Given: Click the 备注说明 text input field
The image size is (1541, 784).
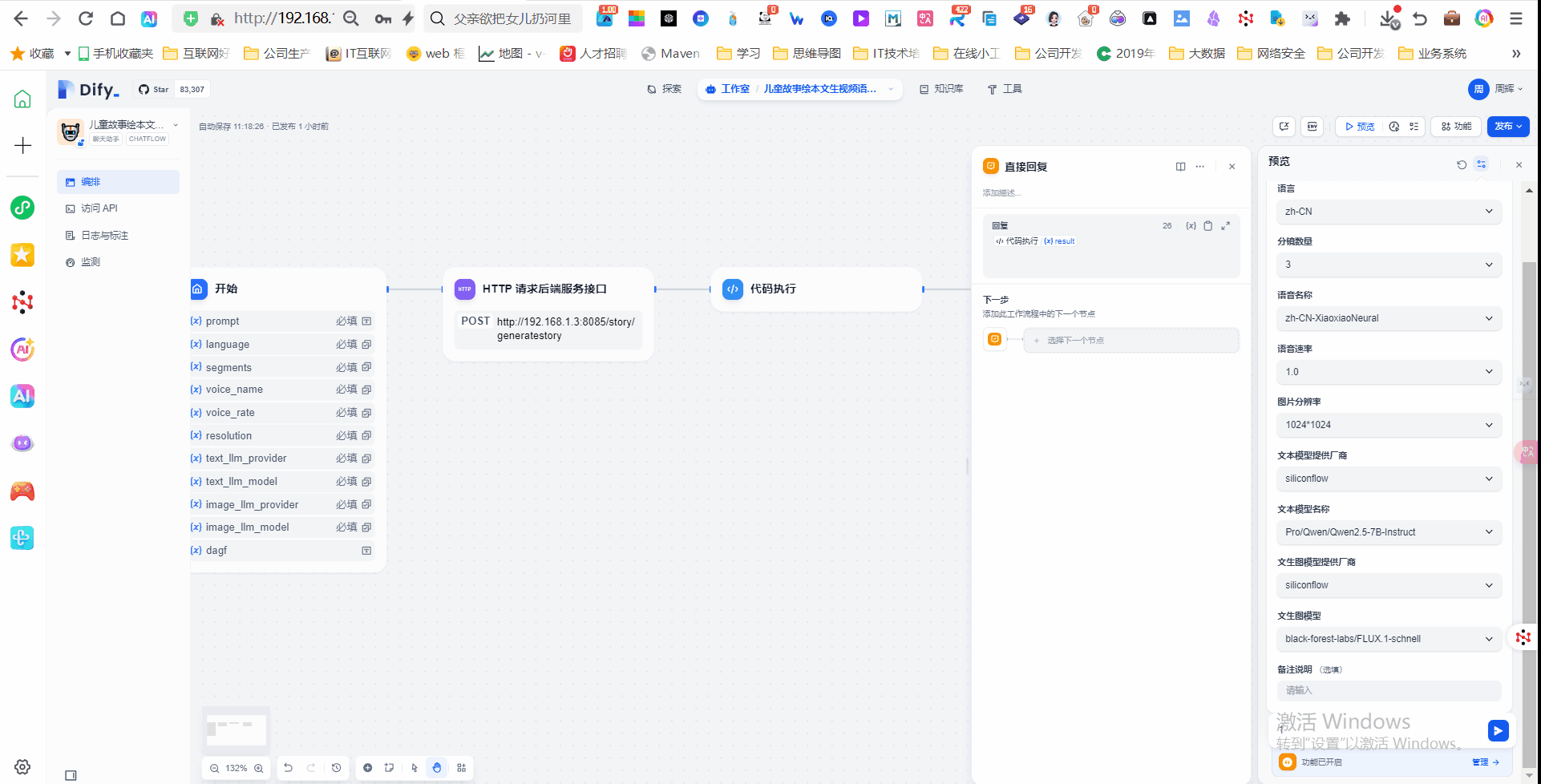Looking at the screenshot, I should pyautogui.click(x=1388, y=690).
